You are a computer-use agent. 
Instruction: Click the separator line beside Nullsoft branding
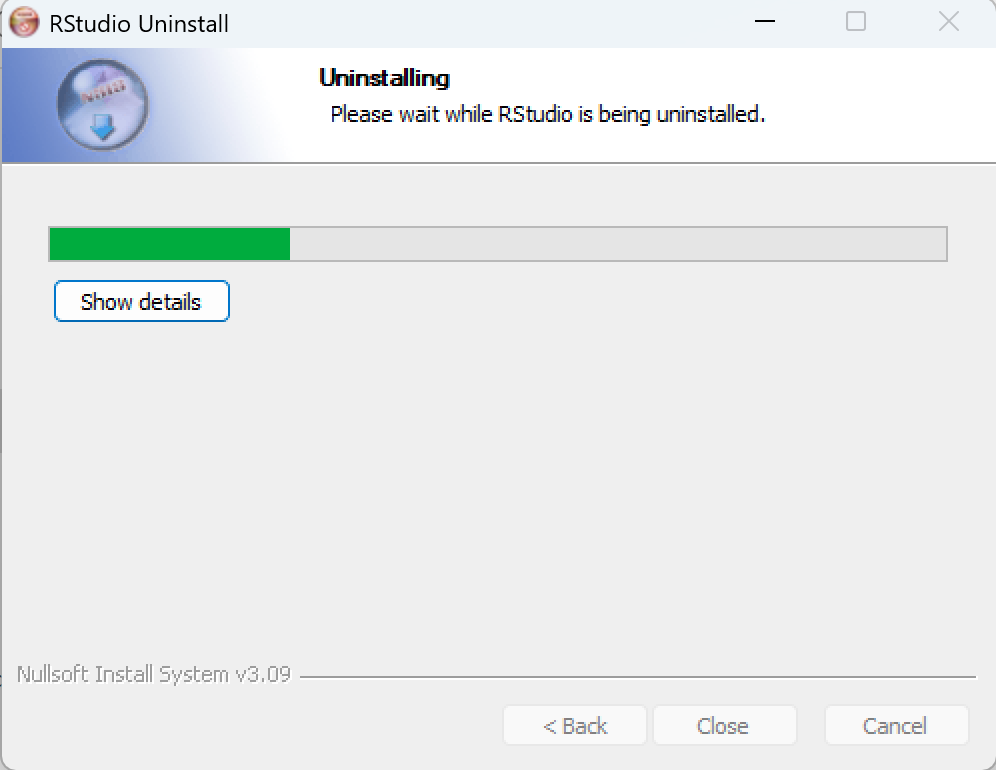tap(638, 677)
